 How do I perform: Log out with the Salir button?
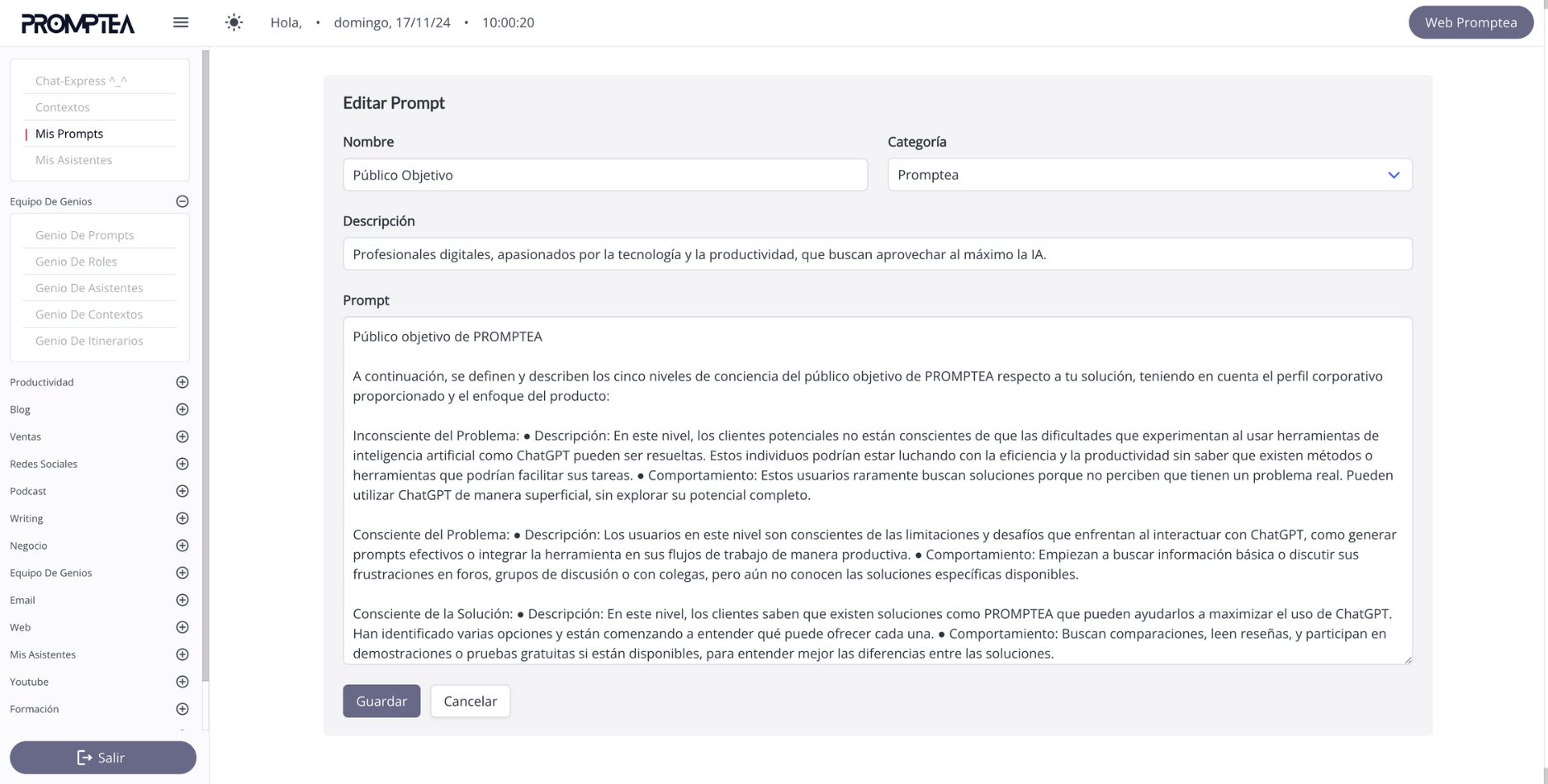coord(103,758)
